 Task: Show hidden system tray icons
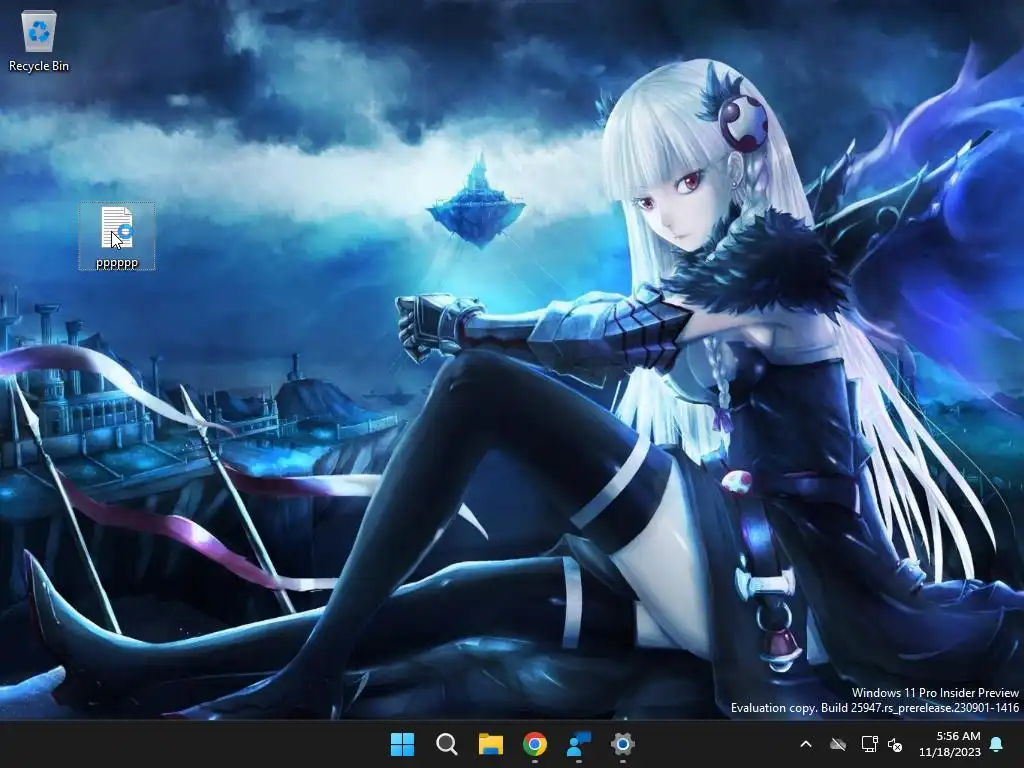click(806, 744)
